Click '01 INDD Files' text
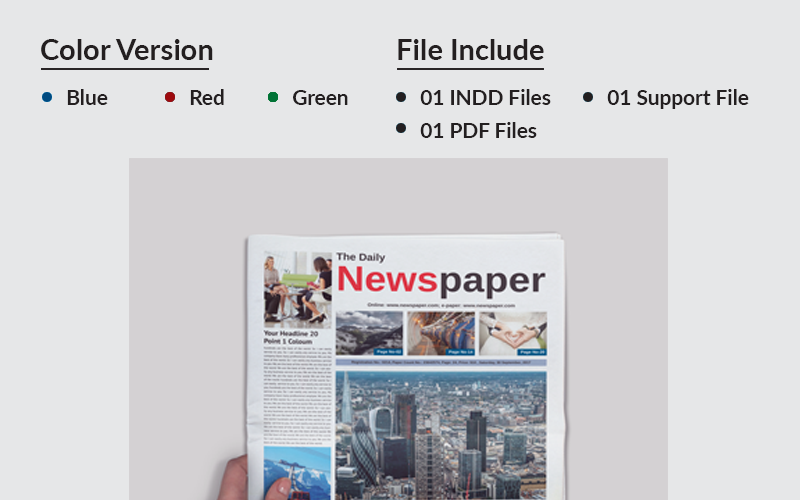 (x=485, y=97)
